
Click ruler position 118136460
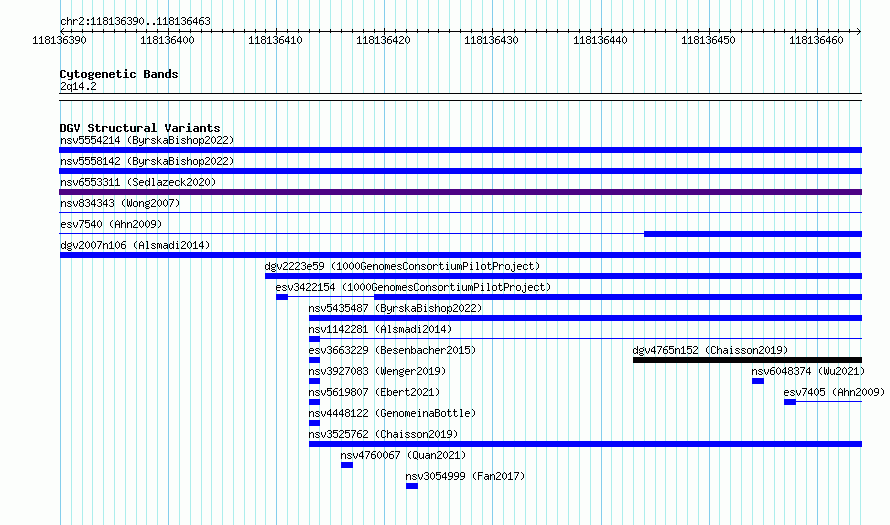pos(816,40)
